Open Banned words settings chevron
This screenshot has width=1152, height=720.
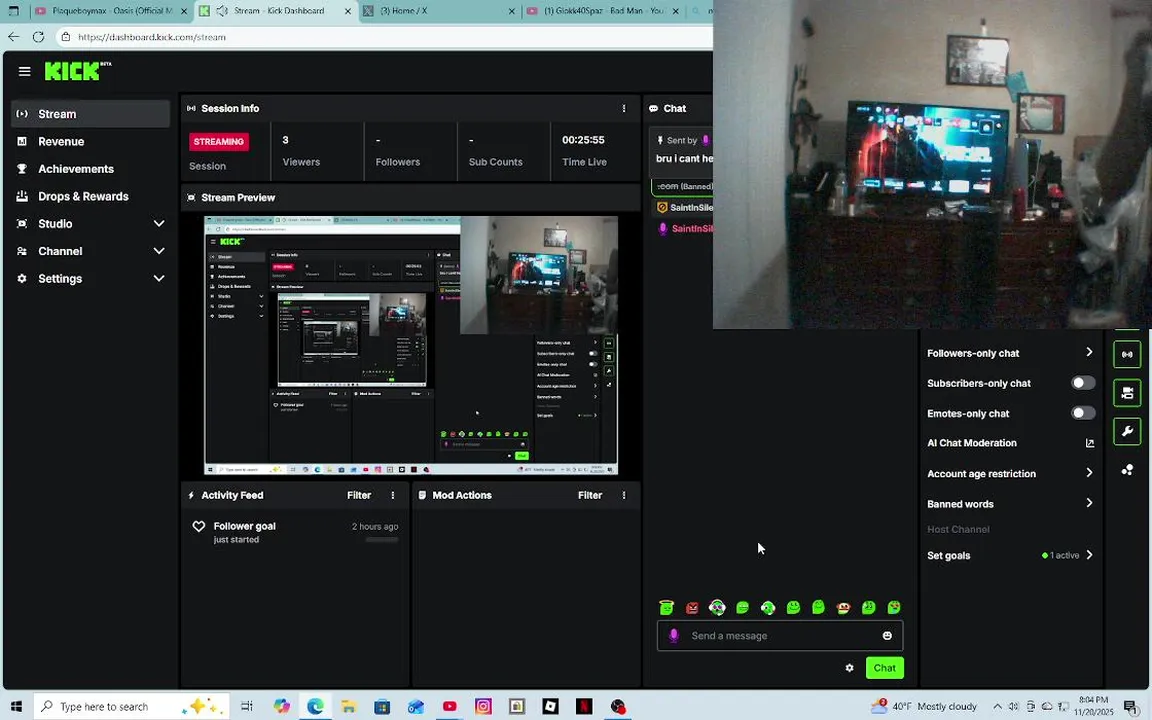pos(1089,503)
